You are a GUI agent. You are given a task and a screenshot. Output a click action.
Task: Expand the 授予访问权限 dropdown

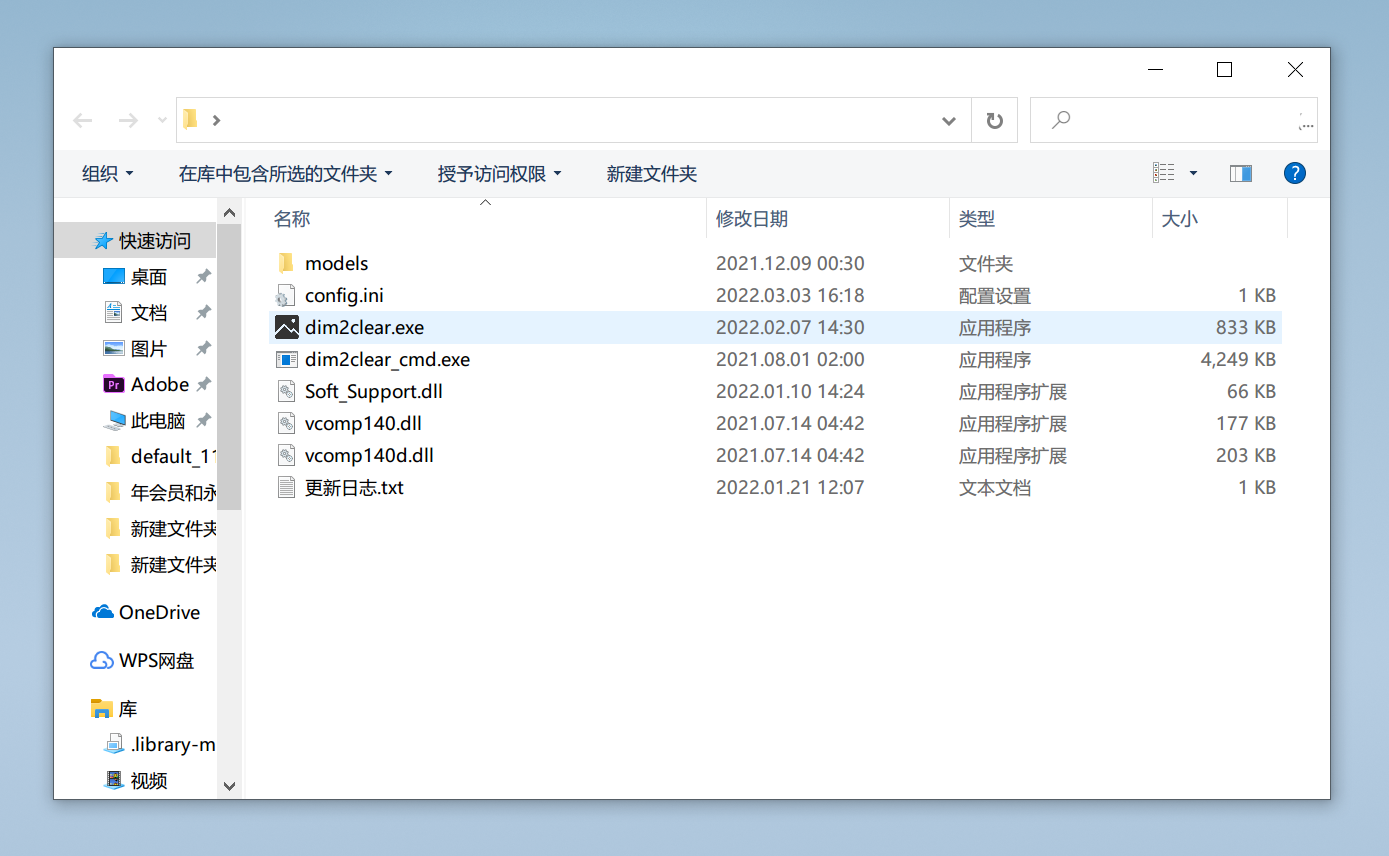(x=499, y=174)
